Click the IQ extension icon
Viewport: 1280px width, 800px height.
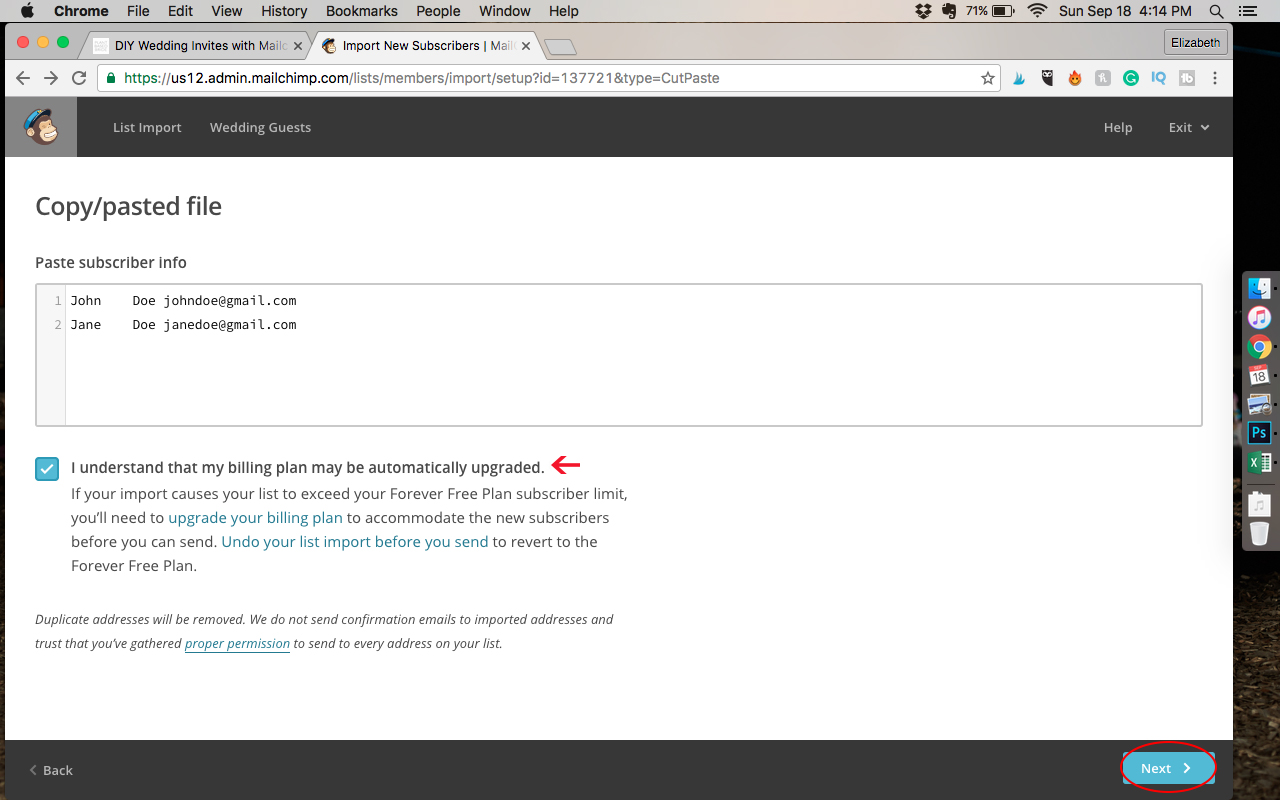[x=1159, y=78]
